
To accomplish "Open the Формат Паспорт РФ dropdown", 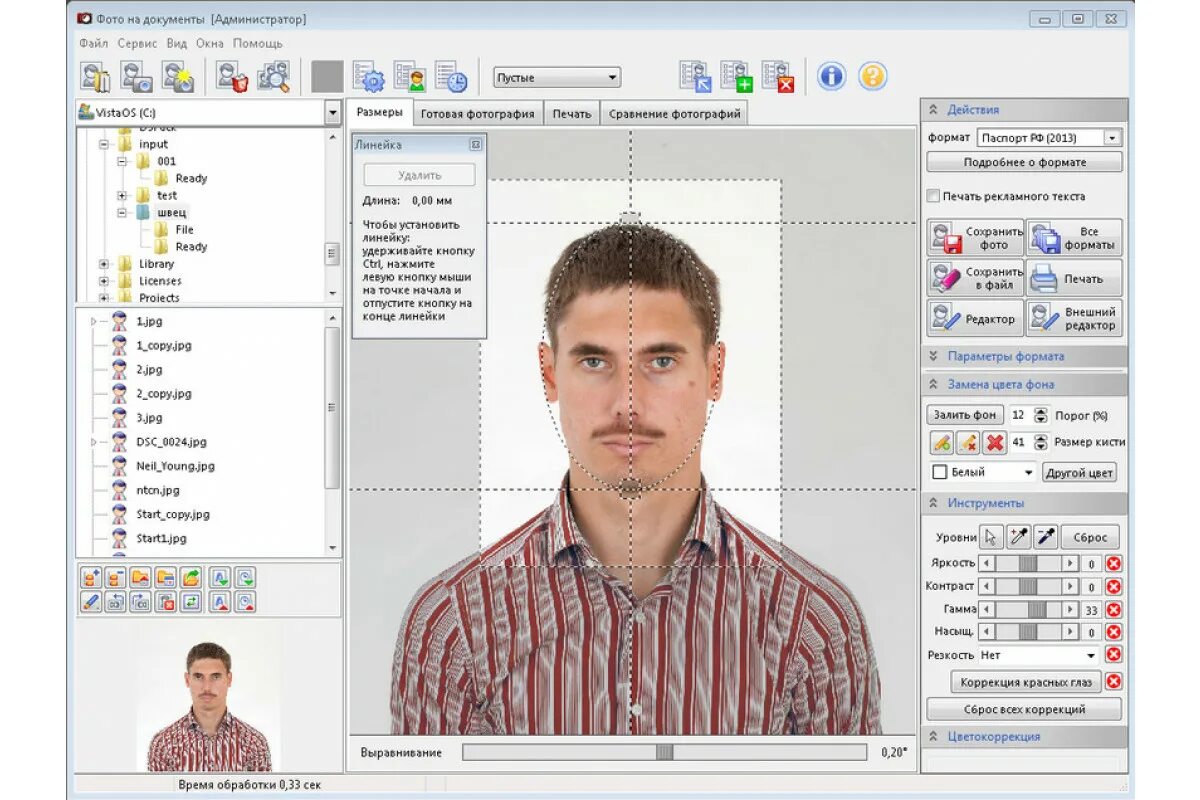I will (1049, 137).
